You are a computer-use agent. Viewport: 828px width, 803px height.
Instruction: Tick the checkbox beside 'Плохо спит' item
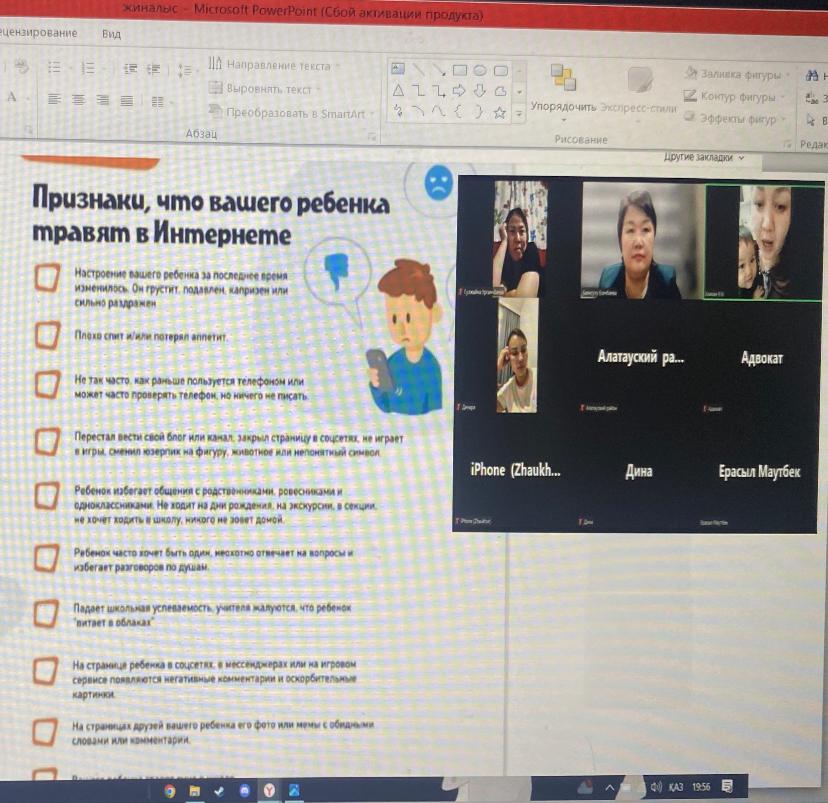[46, 336]
